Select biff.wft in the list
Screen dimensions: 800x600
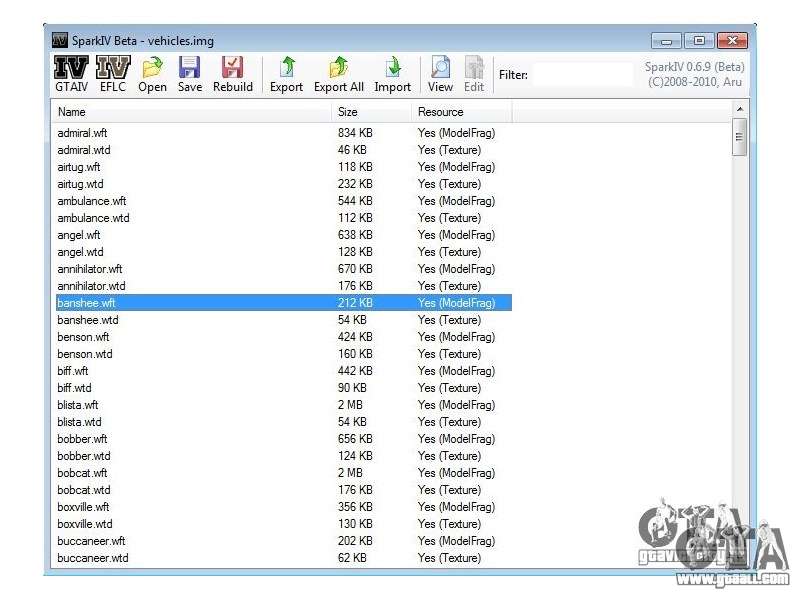point(72,371)
